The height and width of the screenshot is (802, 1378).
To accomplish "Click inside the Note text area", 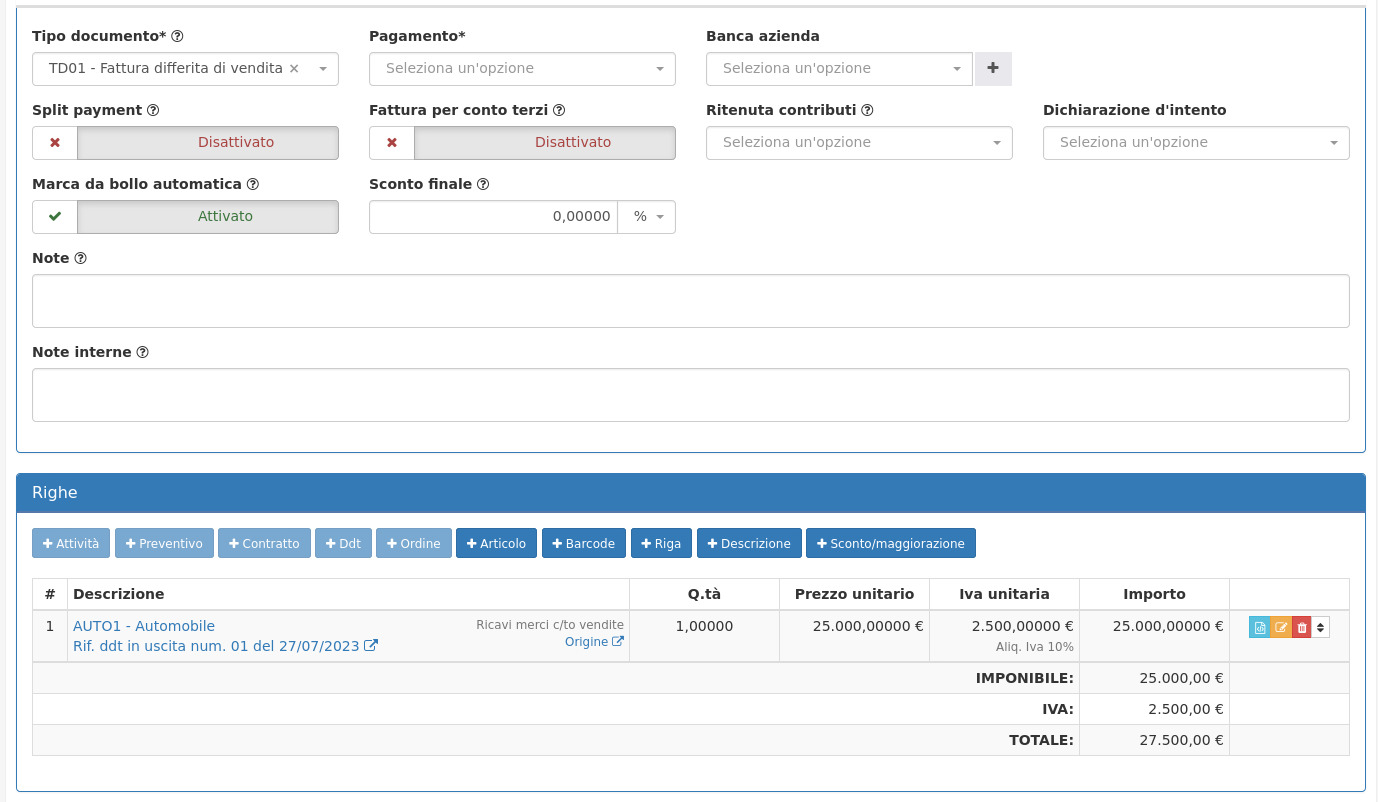I will (691, 301).
